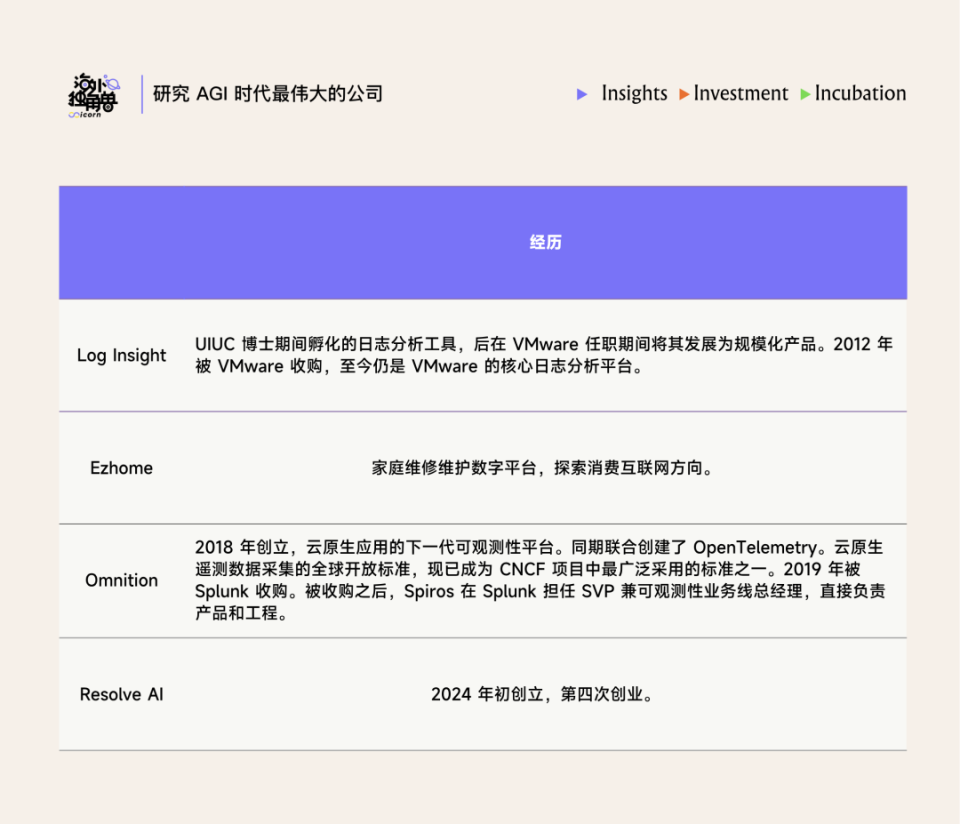Click the orange triangle before Investment
Screen dimensions: 960x824
coord(684,94)
